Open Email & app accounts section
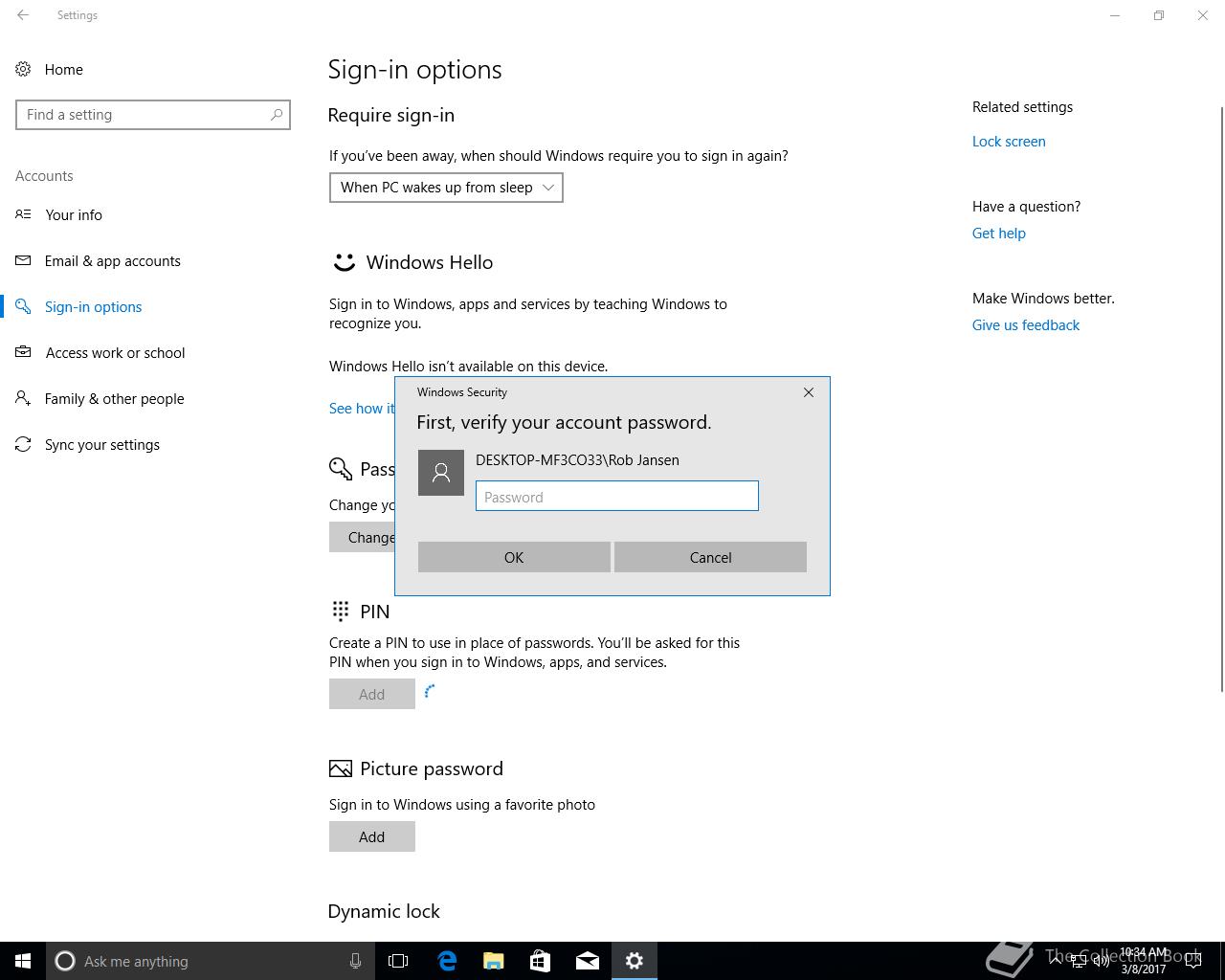1225x980 pixels. [x=113, y=260]
